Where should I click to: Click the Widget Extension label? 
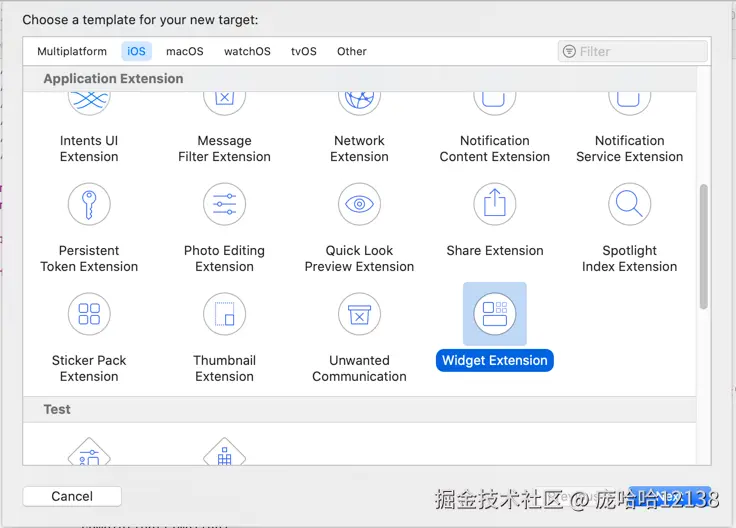tap(495, 360)
